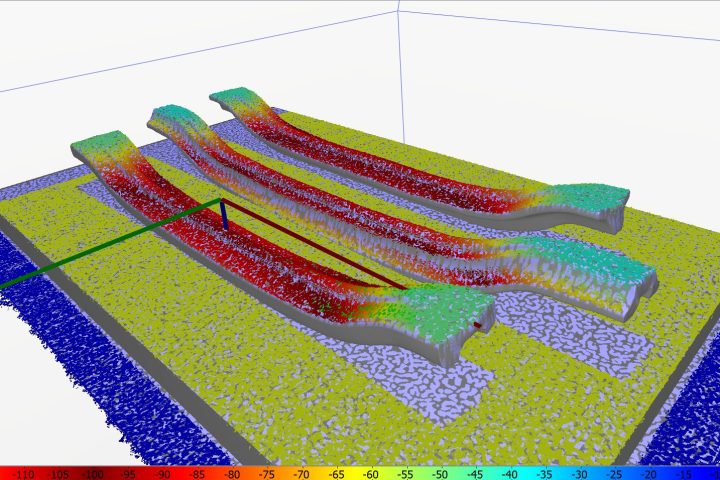Select the short blue vertical axis

[225, 216]
